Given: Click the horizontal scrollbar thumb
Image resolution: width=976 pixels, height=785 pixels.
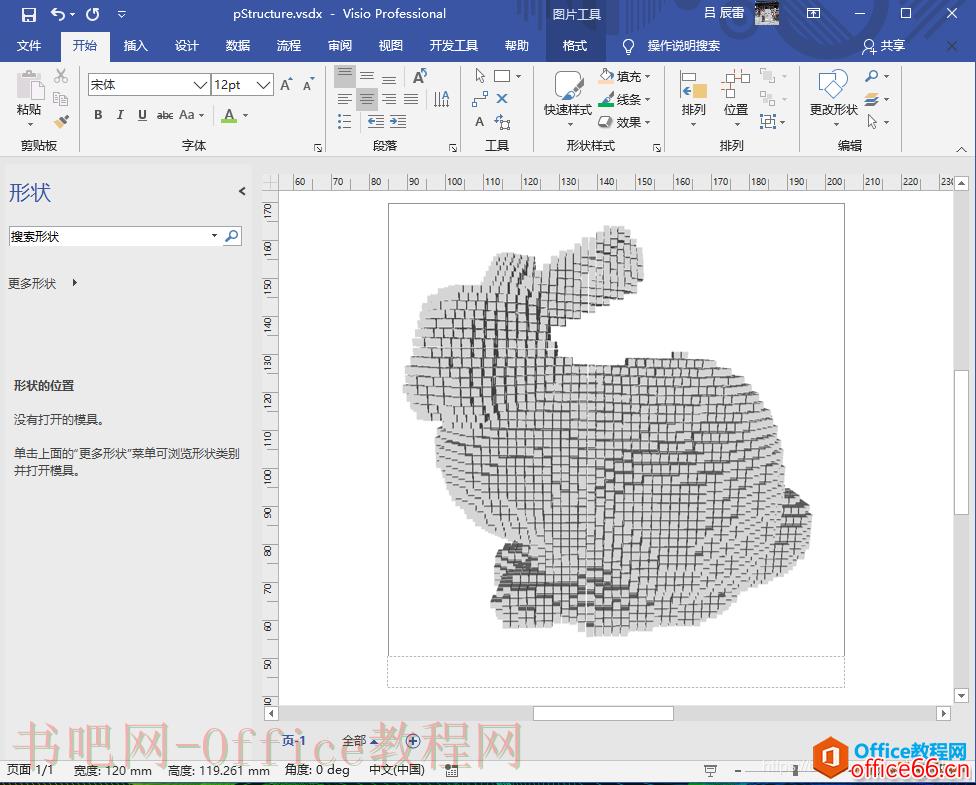Looking at the screenshot, I should click(x=603, y=713).
